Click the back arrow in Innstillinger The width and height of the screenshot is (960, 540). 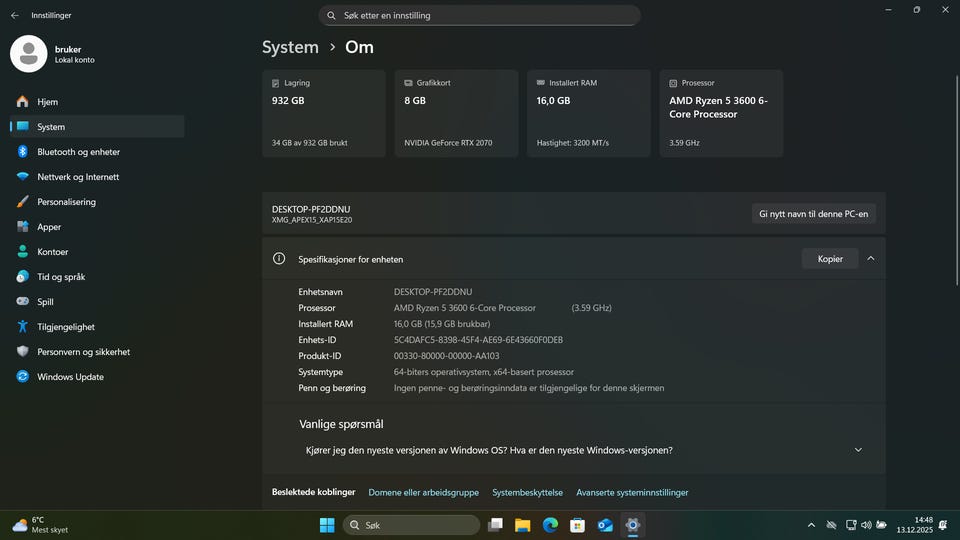point(14,16)
